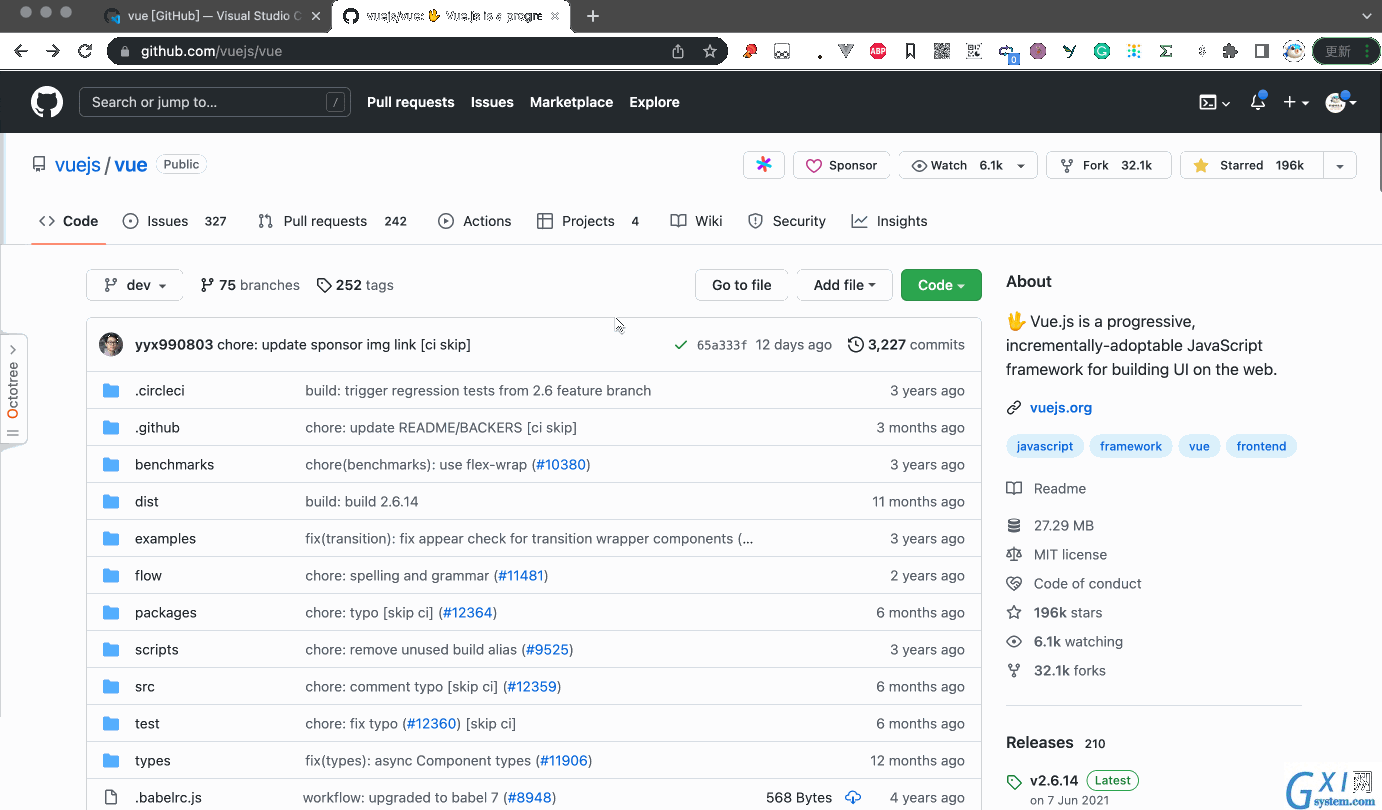Viewport: 1382px width, 810px height.
Task: Open the Insights tab
Action: coord(889,221)
